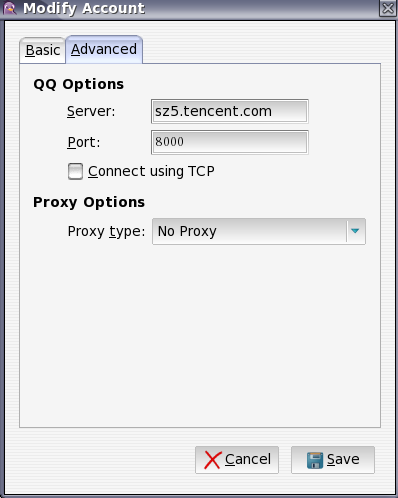Click the 'Connect using TCP' label text

151,171
